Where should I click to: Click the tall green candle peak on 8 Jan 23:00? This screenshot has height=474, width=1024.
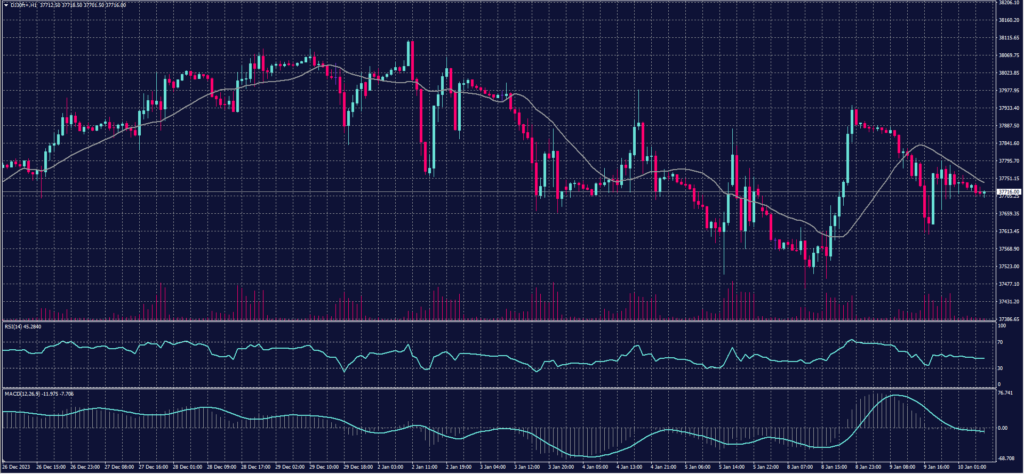[x=852, y=108]
